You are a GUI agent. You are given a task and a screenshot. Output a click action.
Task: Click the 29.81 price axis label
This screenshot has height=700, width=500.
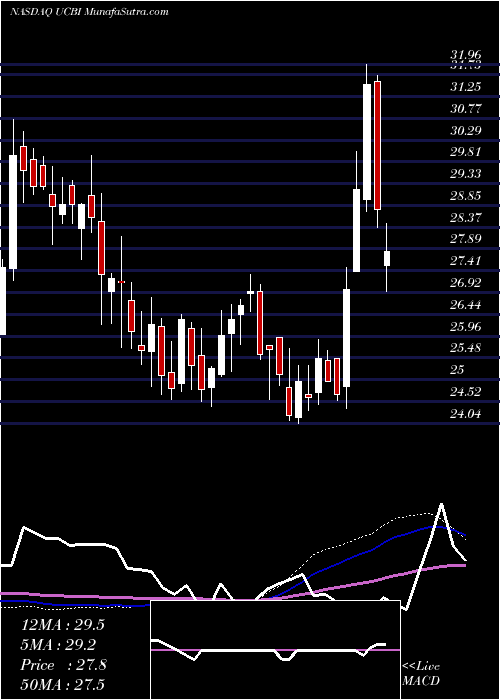click(x=466, y=152)
